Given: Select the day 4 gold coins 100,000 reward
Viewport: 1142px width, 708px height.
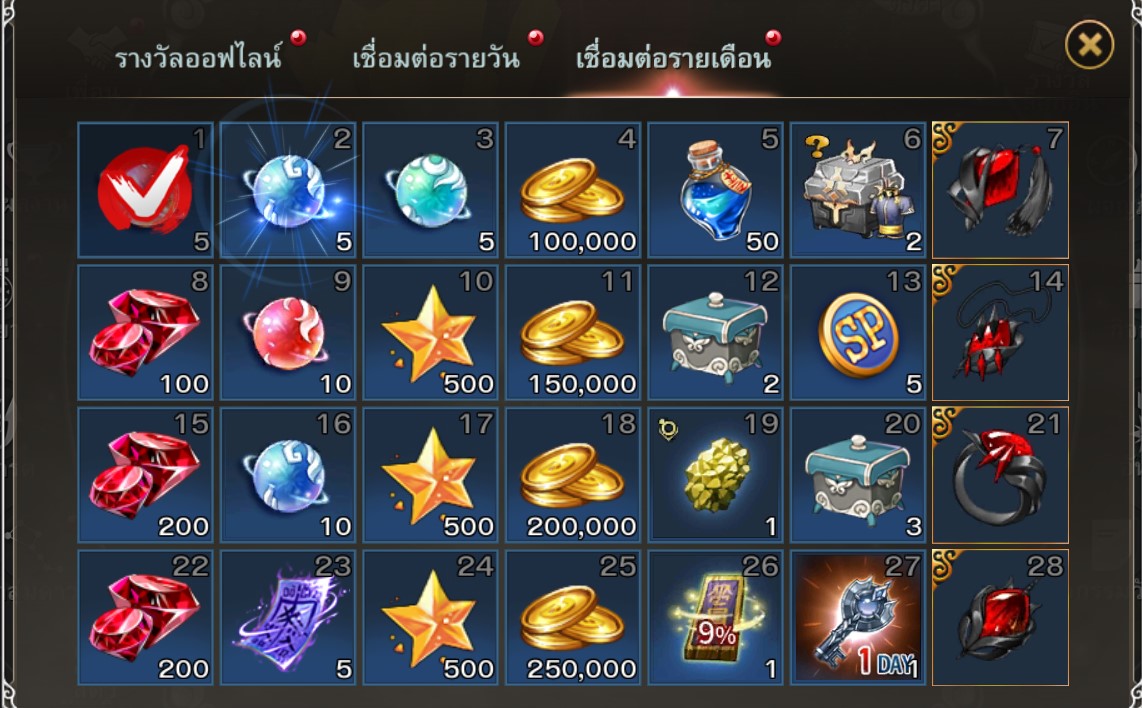Looking at the screenshot, I should click(573, 190).
